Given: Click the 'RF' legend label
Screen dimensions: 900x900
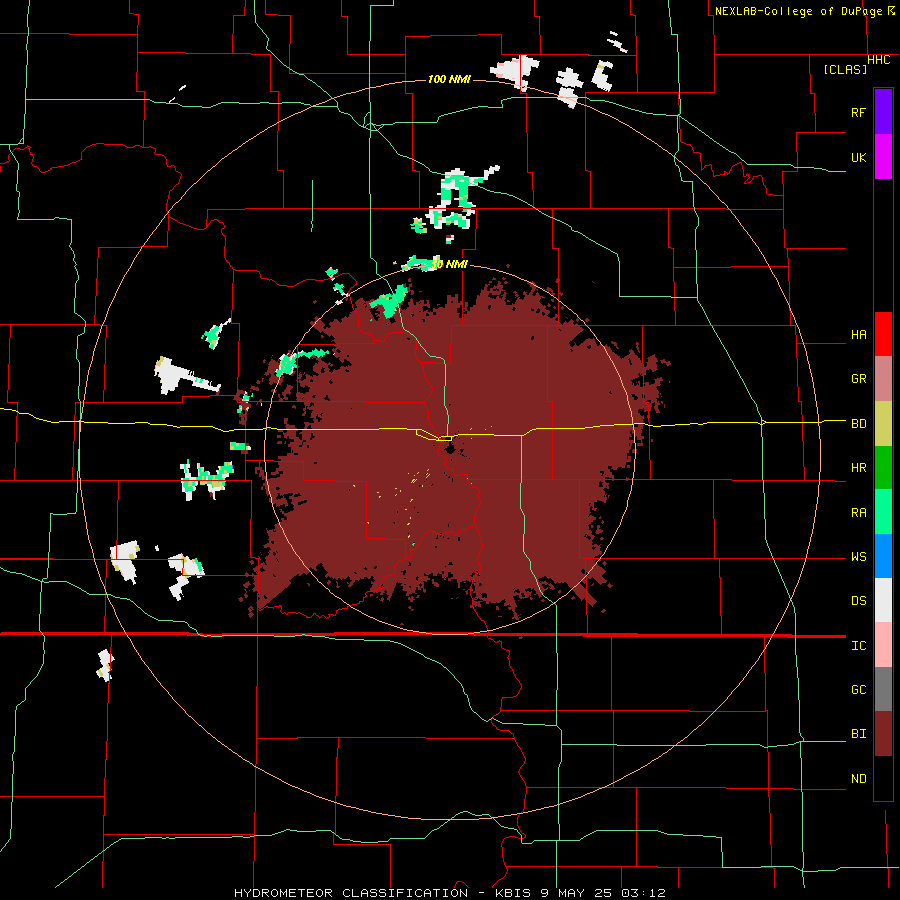Looking at the screenshot, I should coord(858,112).
